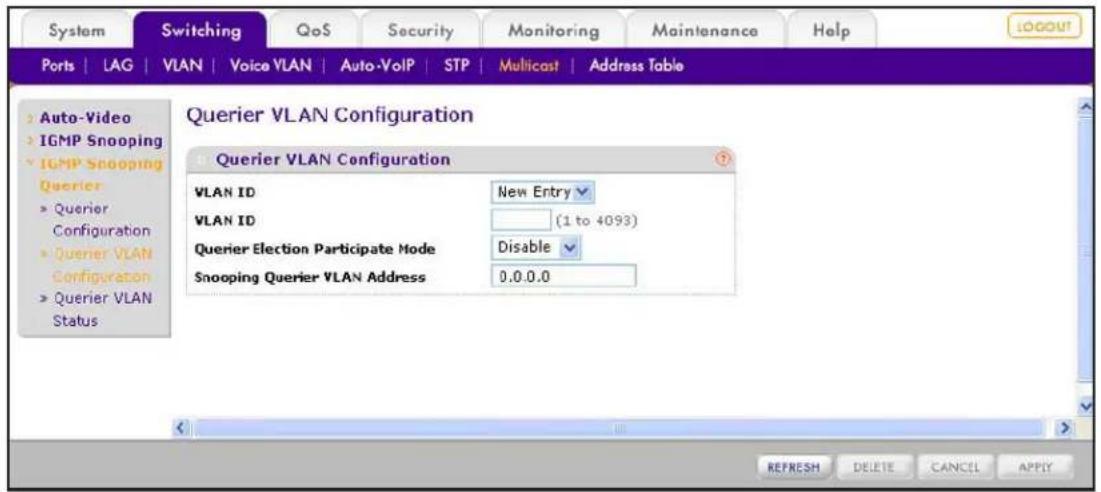This screenshot has height=492, width=1101.
Task: Expand Auto-Video in the sidebar
Action: click(x=84, y=118)
